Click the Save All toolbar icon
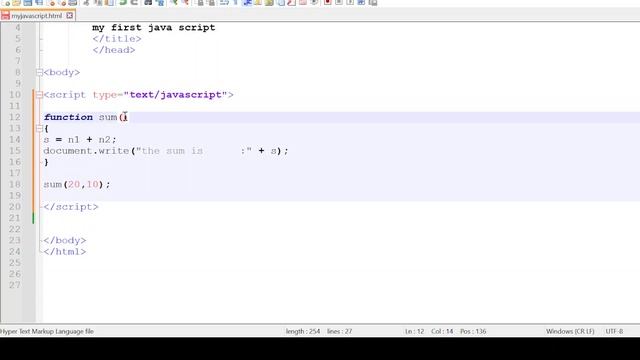The height and width of the screenshot is (360, 640). coord(39,2)
